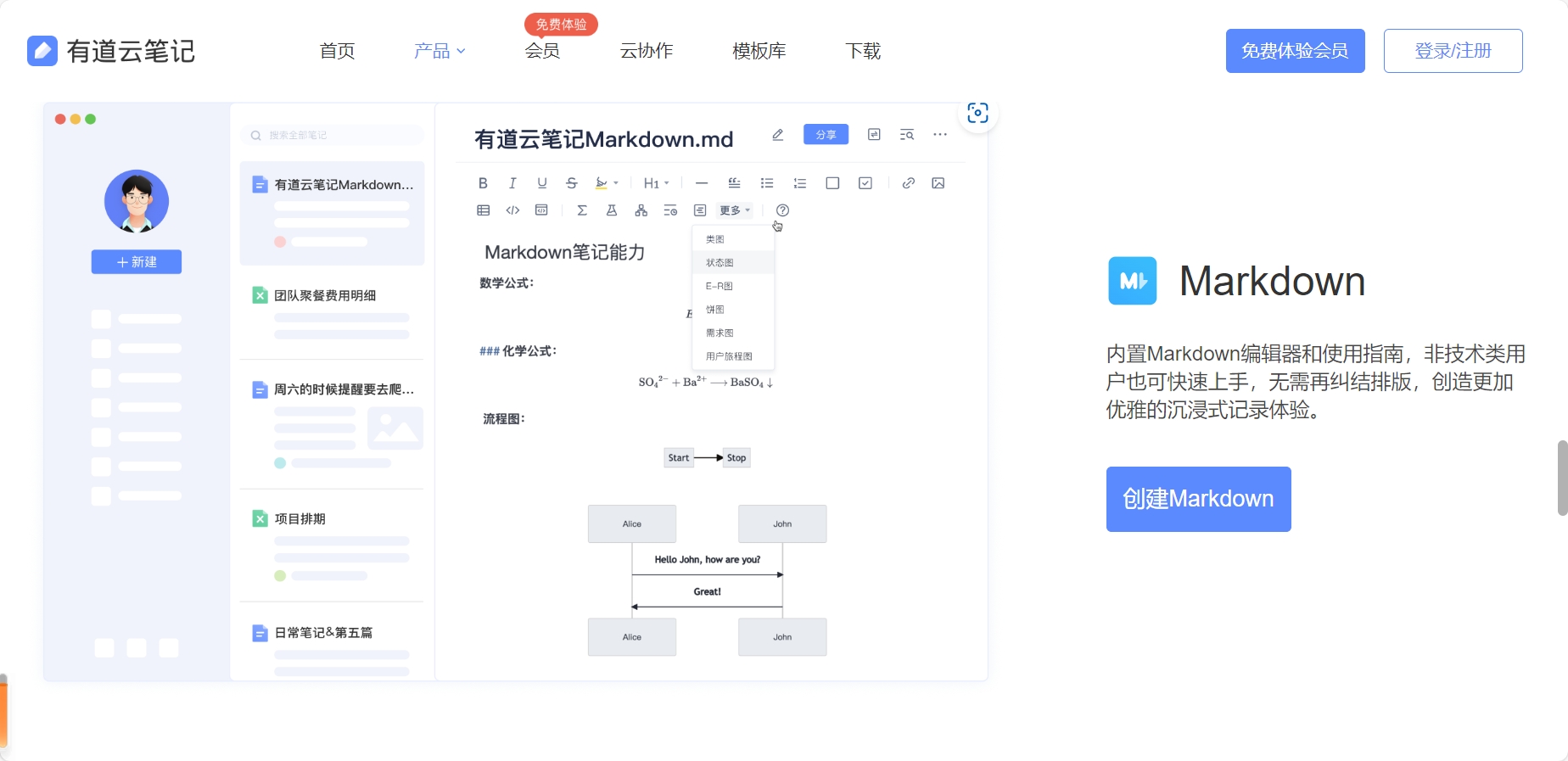
Task: Open 模板库 in the navigation bar
Action: [x=759, y=51]
